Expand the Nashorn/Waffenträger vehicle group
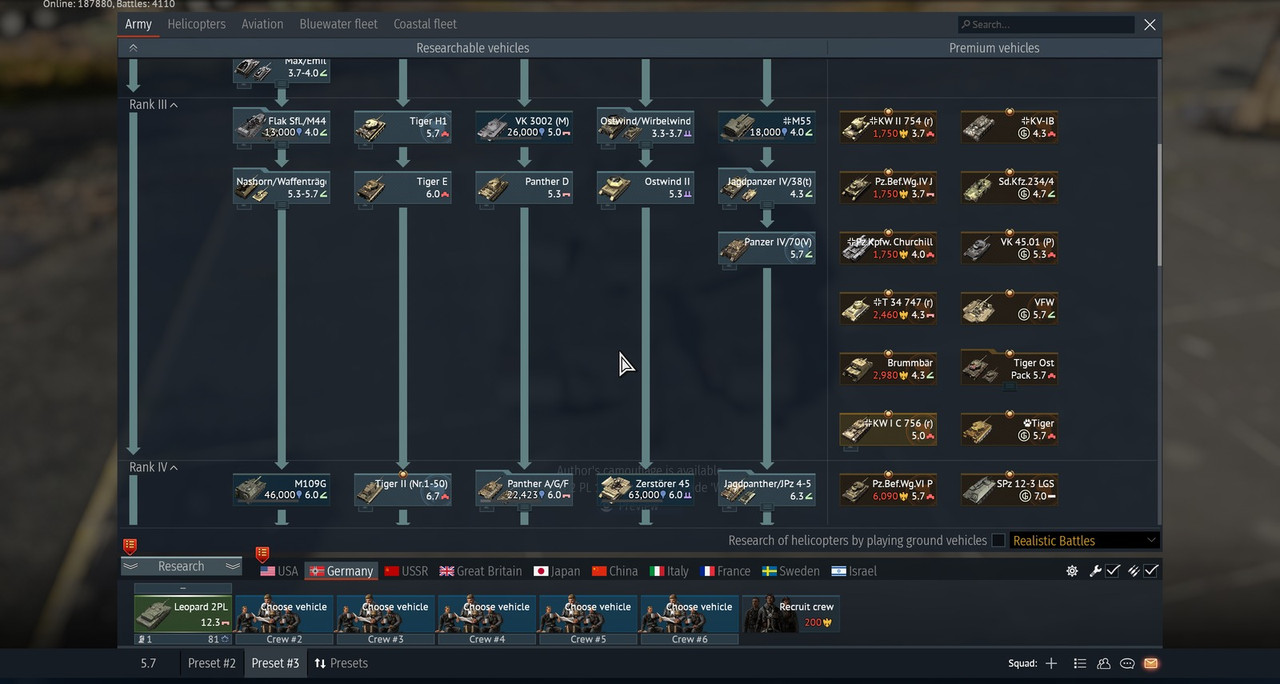Screen dimensions: 1280x684 tap(282, 187)
